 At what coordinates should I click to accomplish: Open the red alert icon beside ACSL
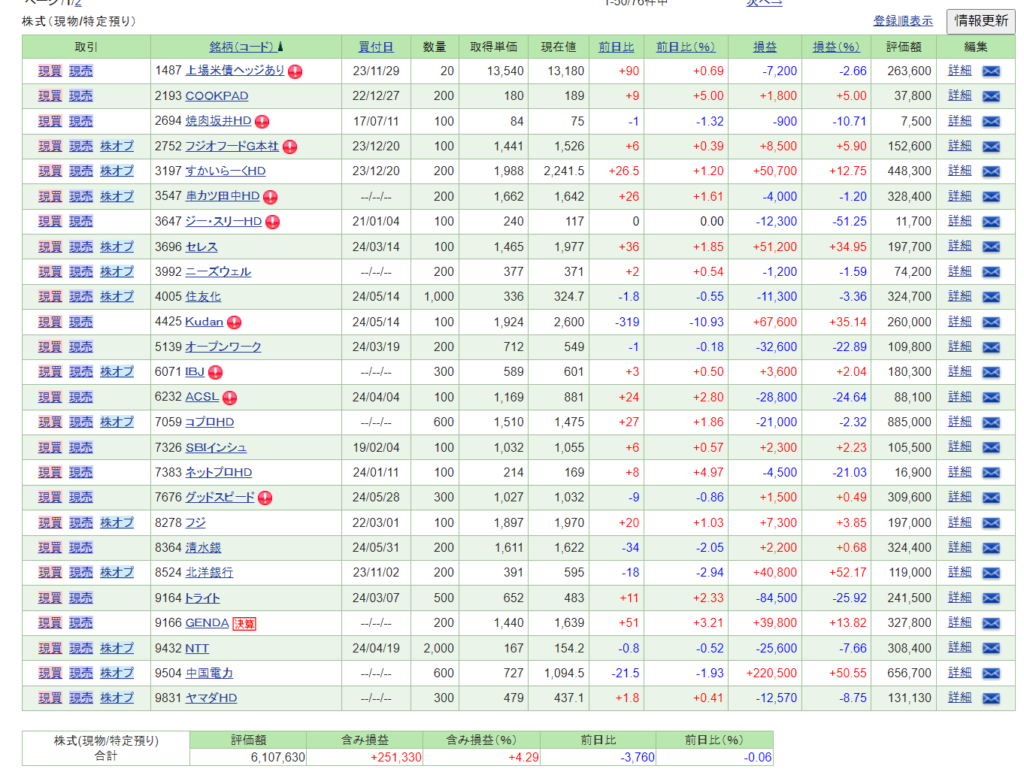pos(230,397)
